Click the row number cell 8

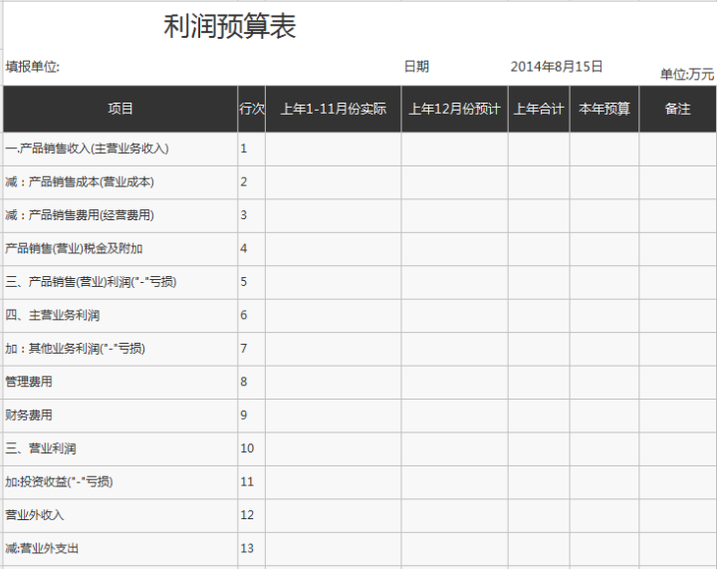[252, 382]
